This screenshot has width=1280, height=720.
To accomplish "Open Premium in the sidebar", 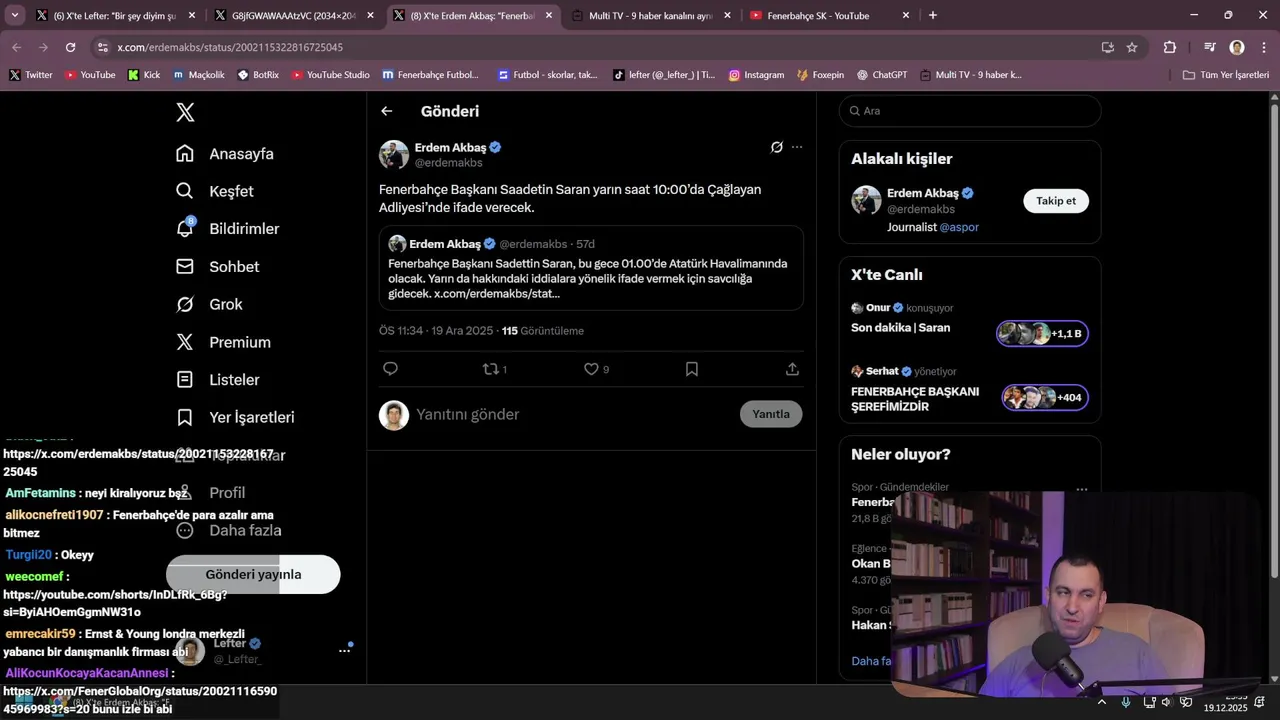I will click(x=223, y=342).
